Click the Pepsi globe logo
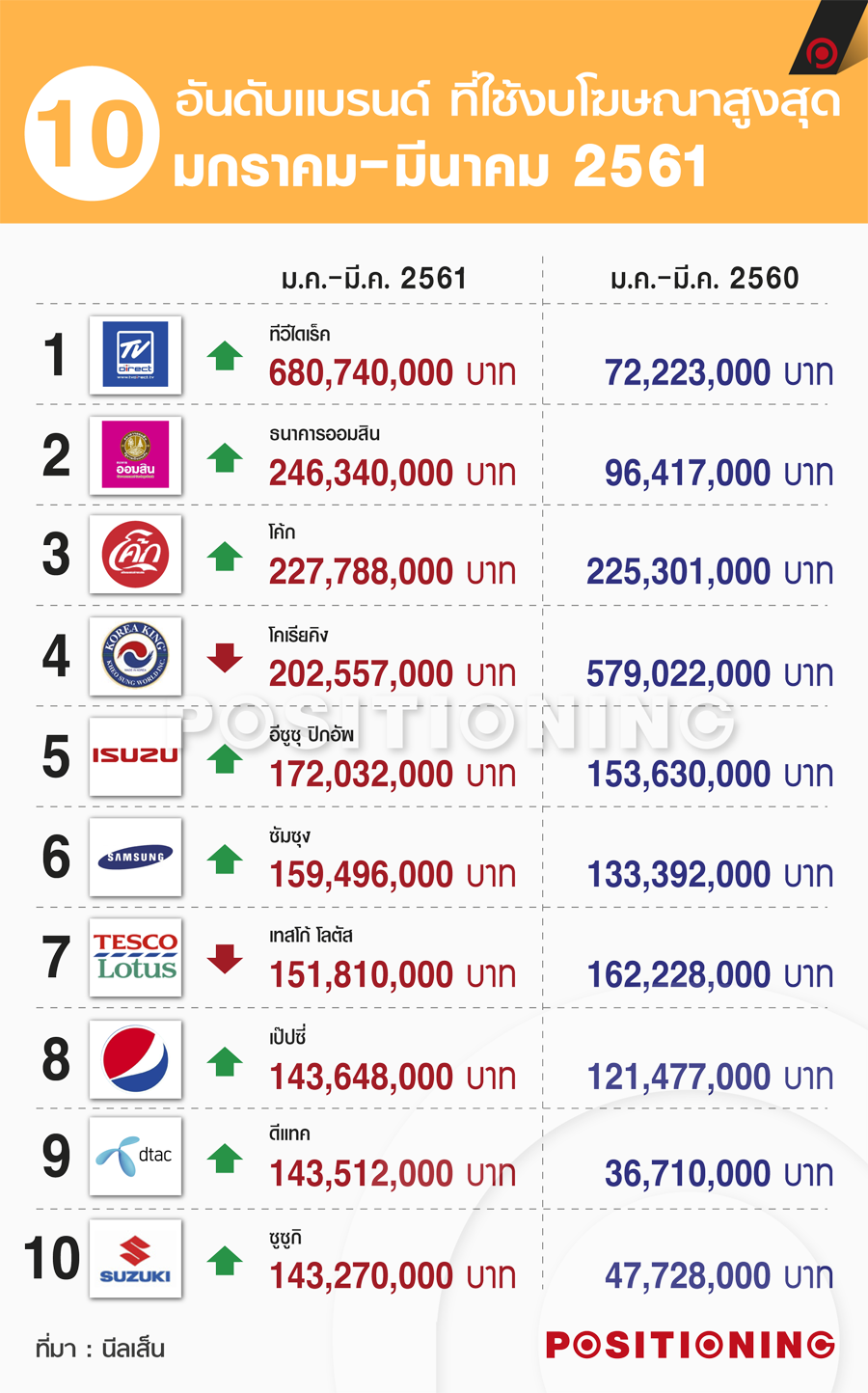This screenshot has height=1393, width=868. [135, 1058]
